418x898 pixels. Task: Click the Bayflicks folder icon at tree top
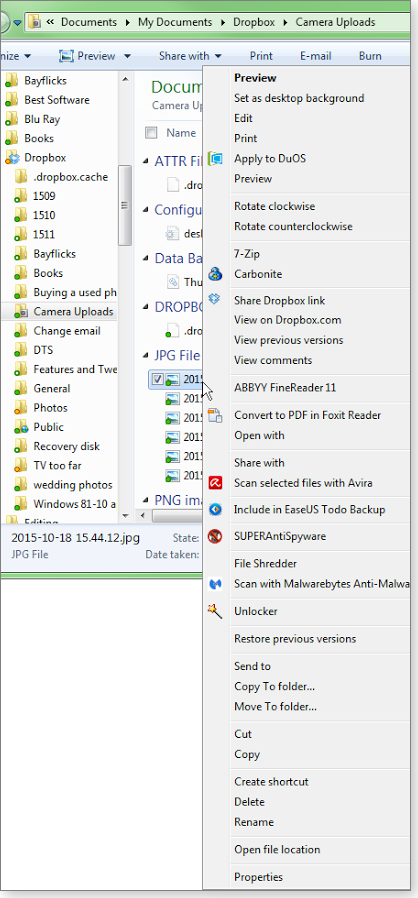click(x=11, y=81)
